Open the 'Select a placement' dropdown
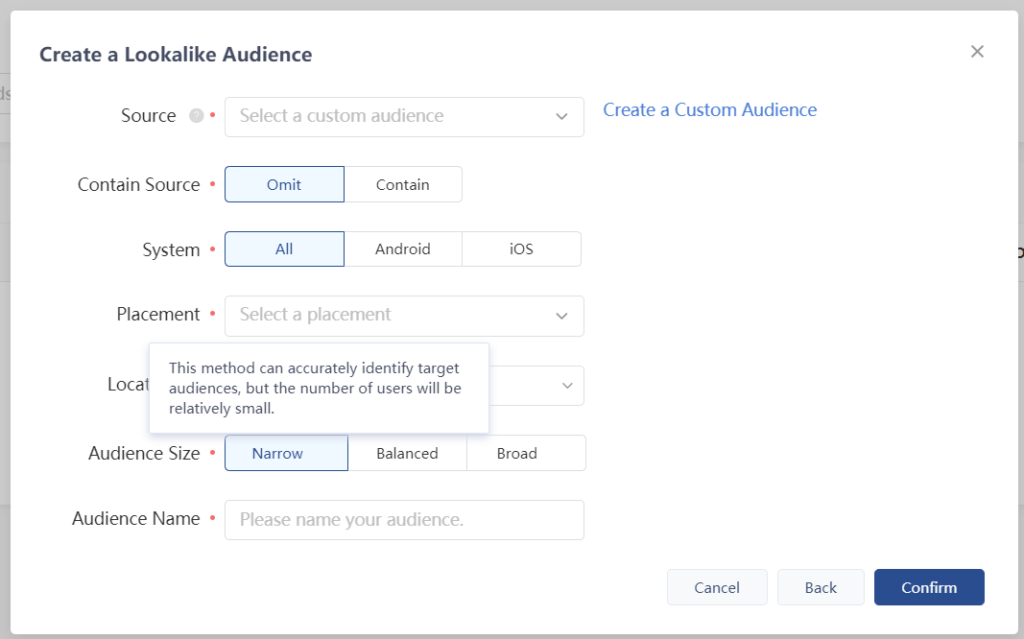Image resolution: width=1024 pixels, height=639 pixels. [x=390, y=316]
